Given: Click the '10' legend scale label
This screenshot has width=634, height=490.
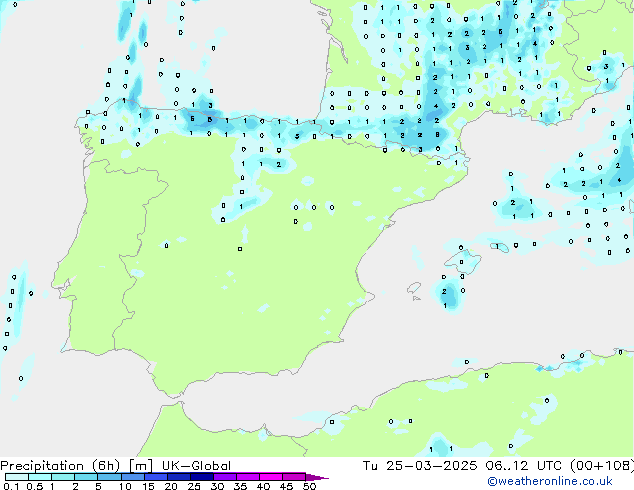Looking at the screenshot, I should tap(125, 486).
